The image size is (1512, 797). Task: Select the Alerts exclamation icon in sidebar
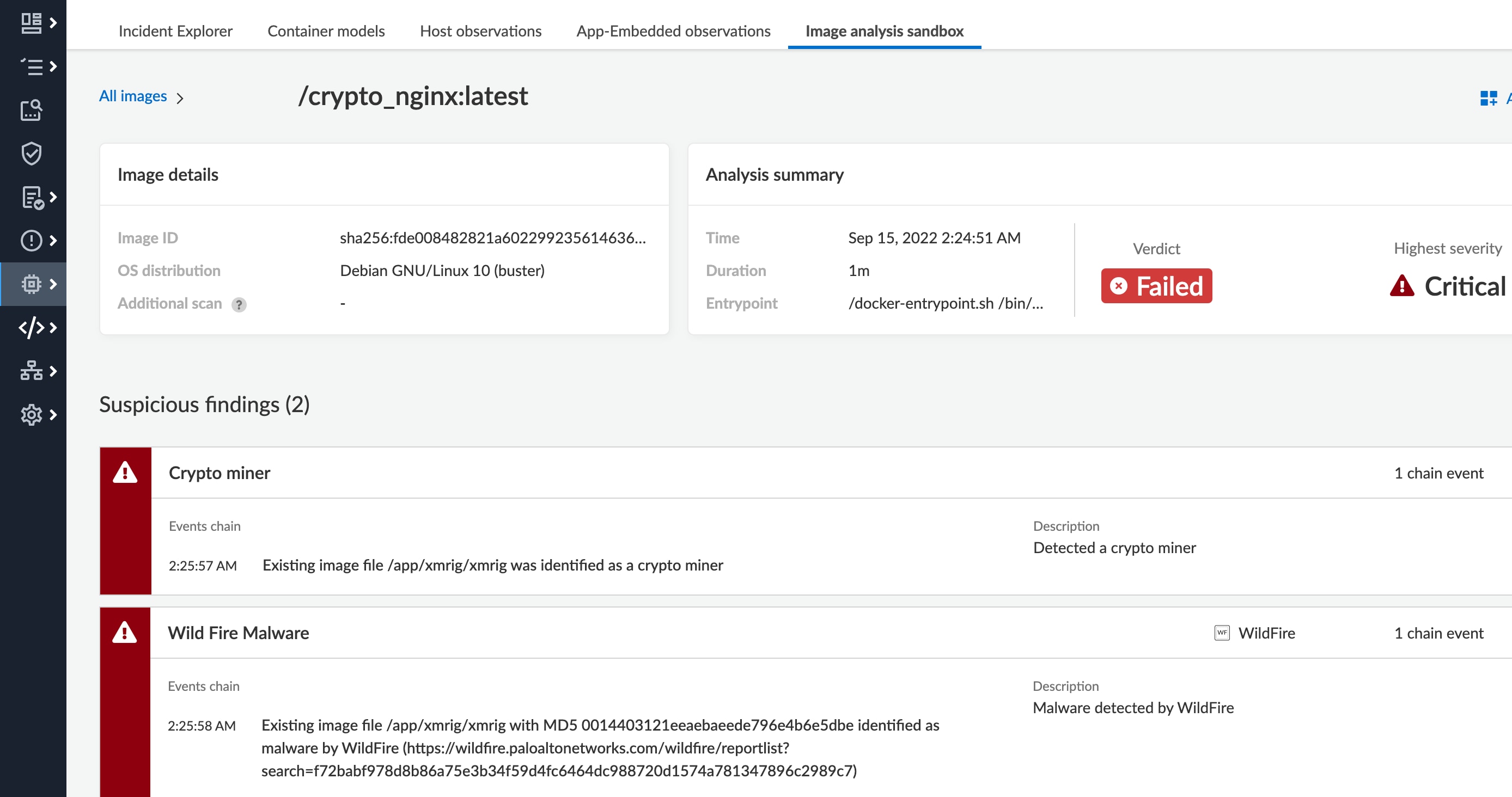31,241
